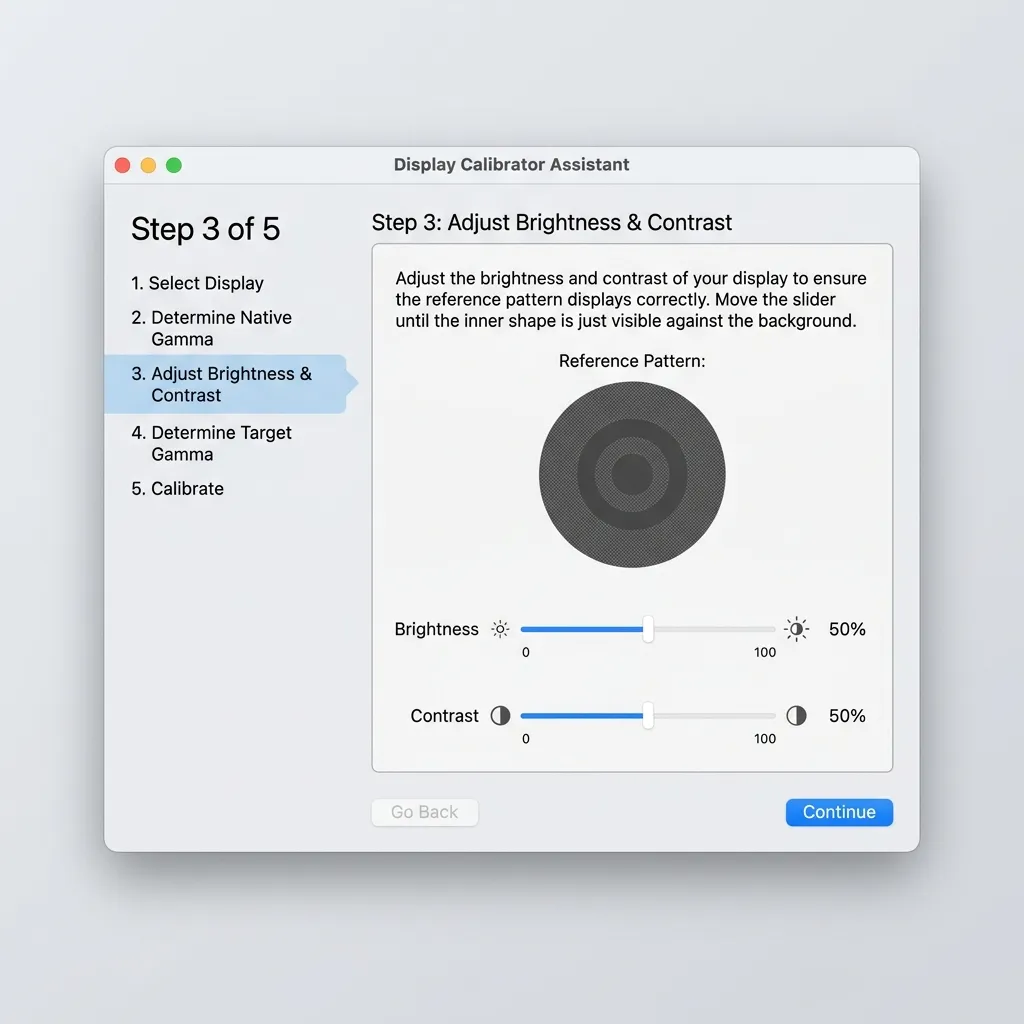Click the low contrast half-circle icon

click(500, 716)
